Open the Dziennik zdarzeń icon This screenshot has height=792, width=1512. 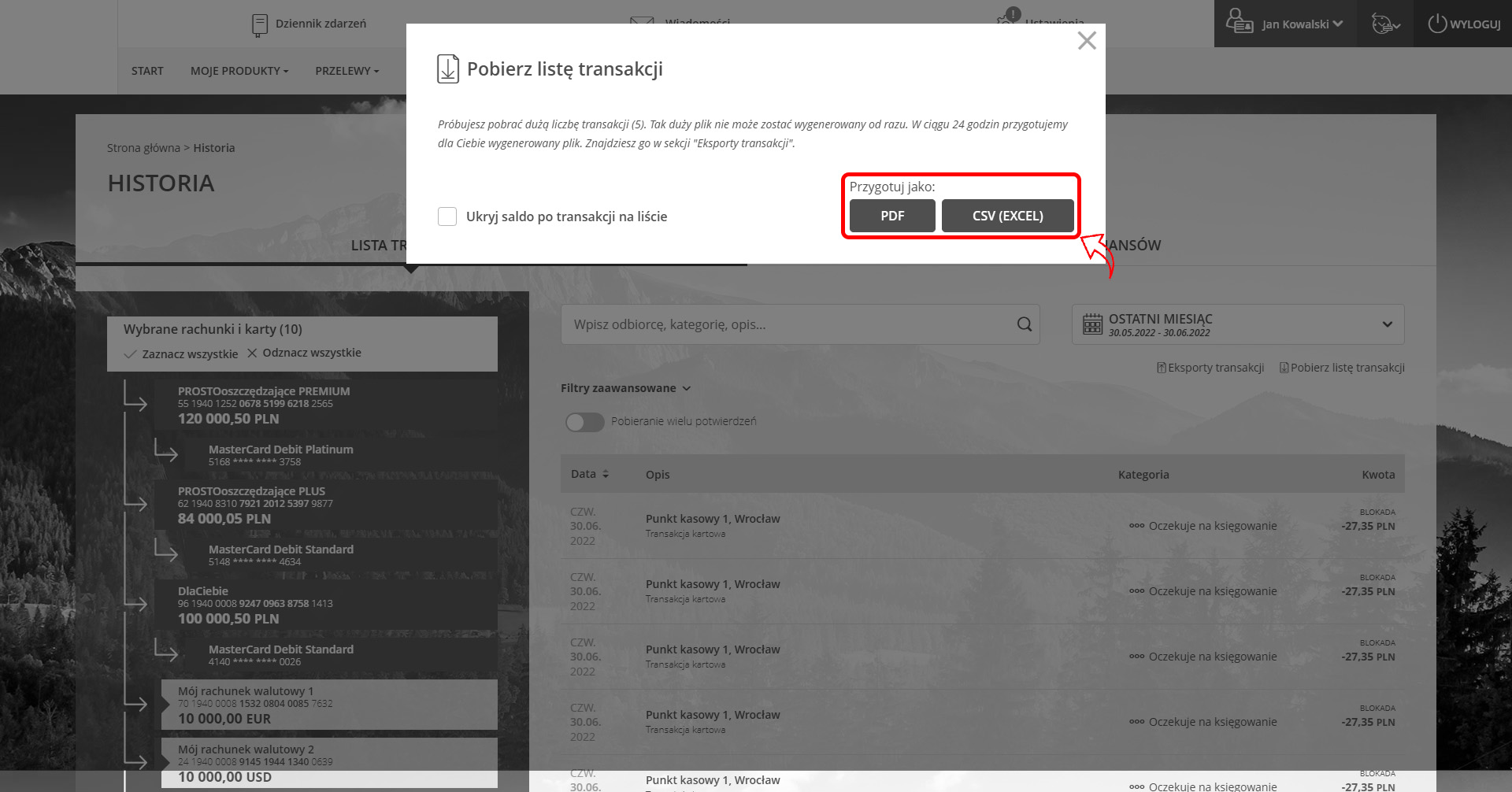coord(260,24)
